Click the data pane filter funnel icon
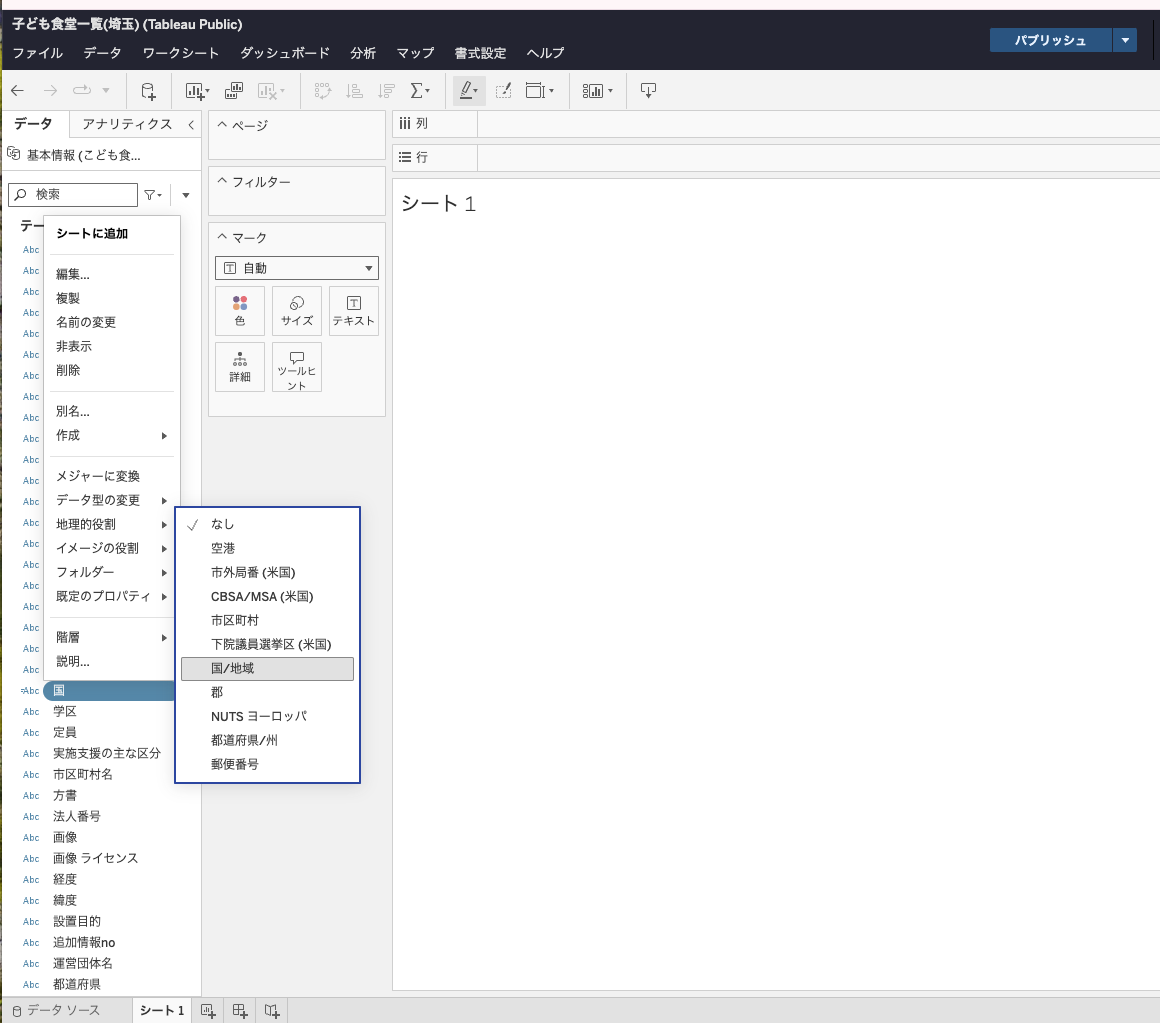 153,195
